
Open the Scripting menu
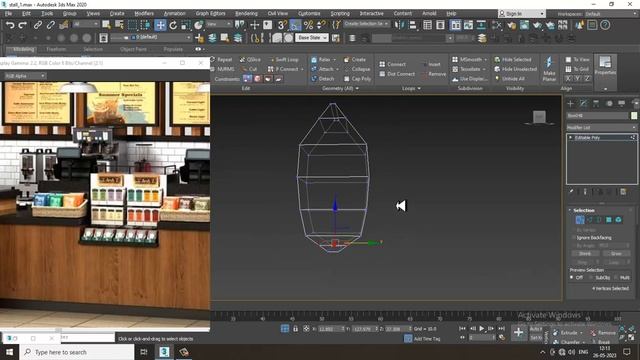pyautogui.click(x=340, y=13)
